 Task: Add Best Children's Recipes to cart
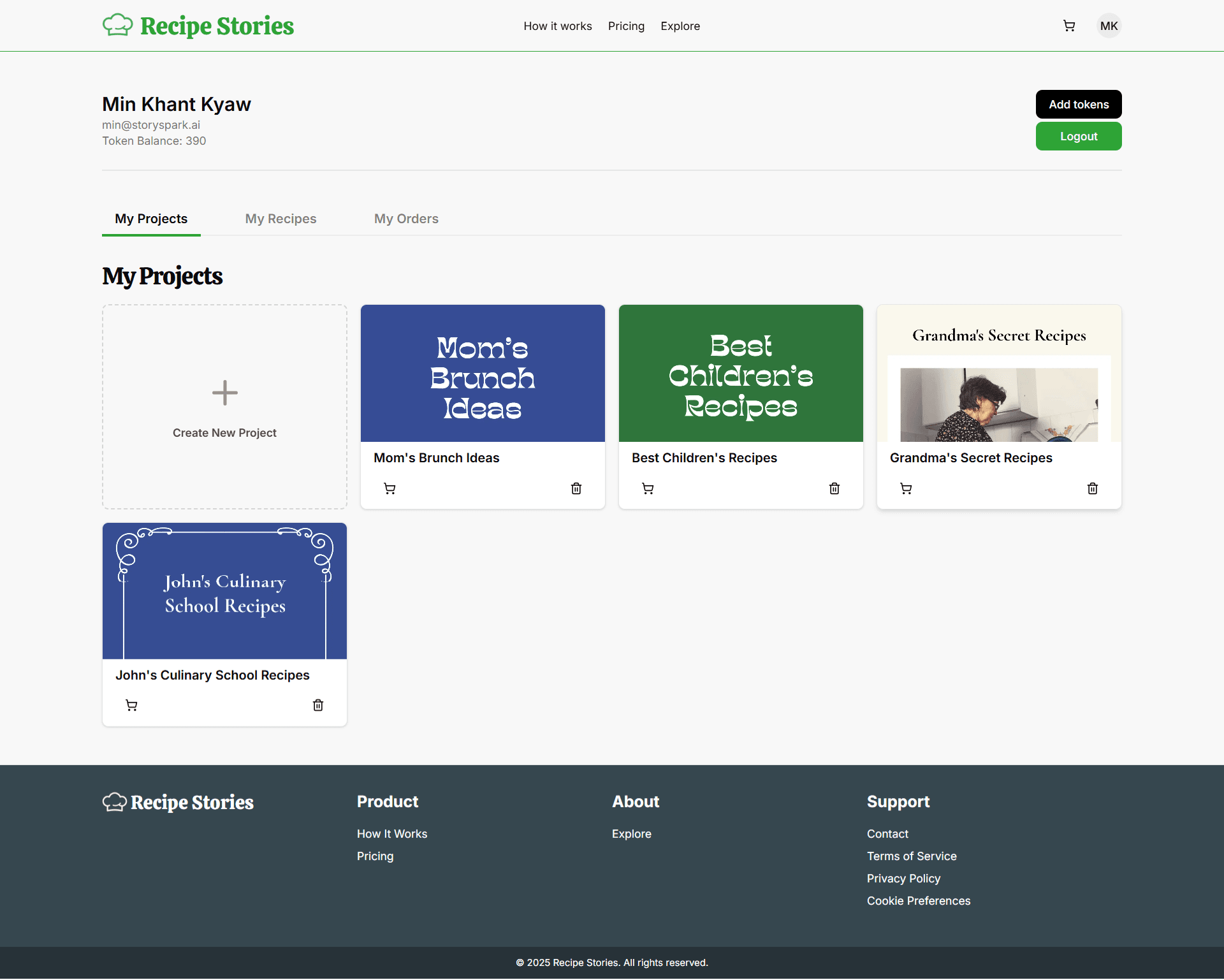(x=648, y=488)
